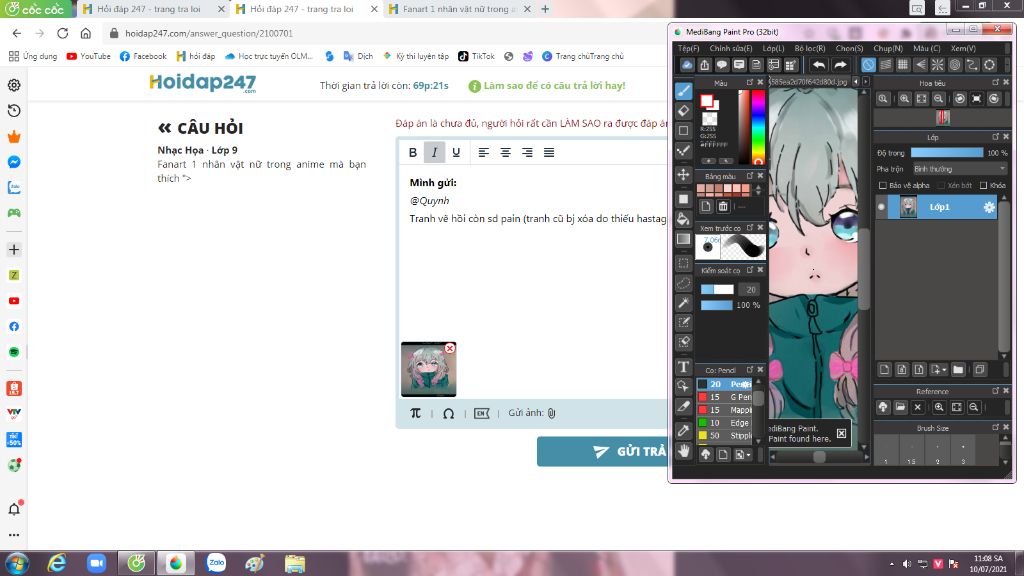This screenshot has height=576, width=1024.
Task: Toggle snap off icon in MediBang toolbar
Action: click(868, 65)
